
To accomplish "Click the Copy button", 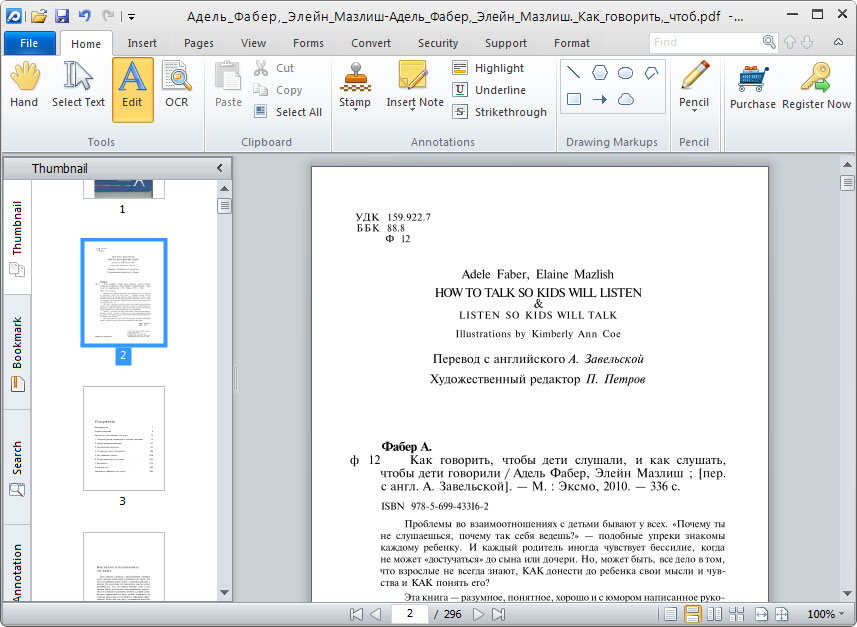I will 278,90.
